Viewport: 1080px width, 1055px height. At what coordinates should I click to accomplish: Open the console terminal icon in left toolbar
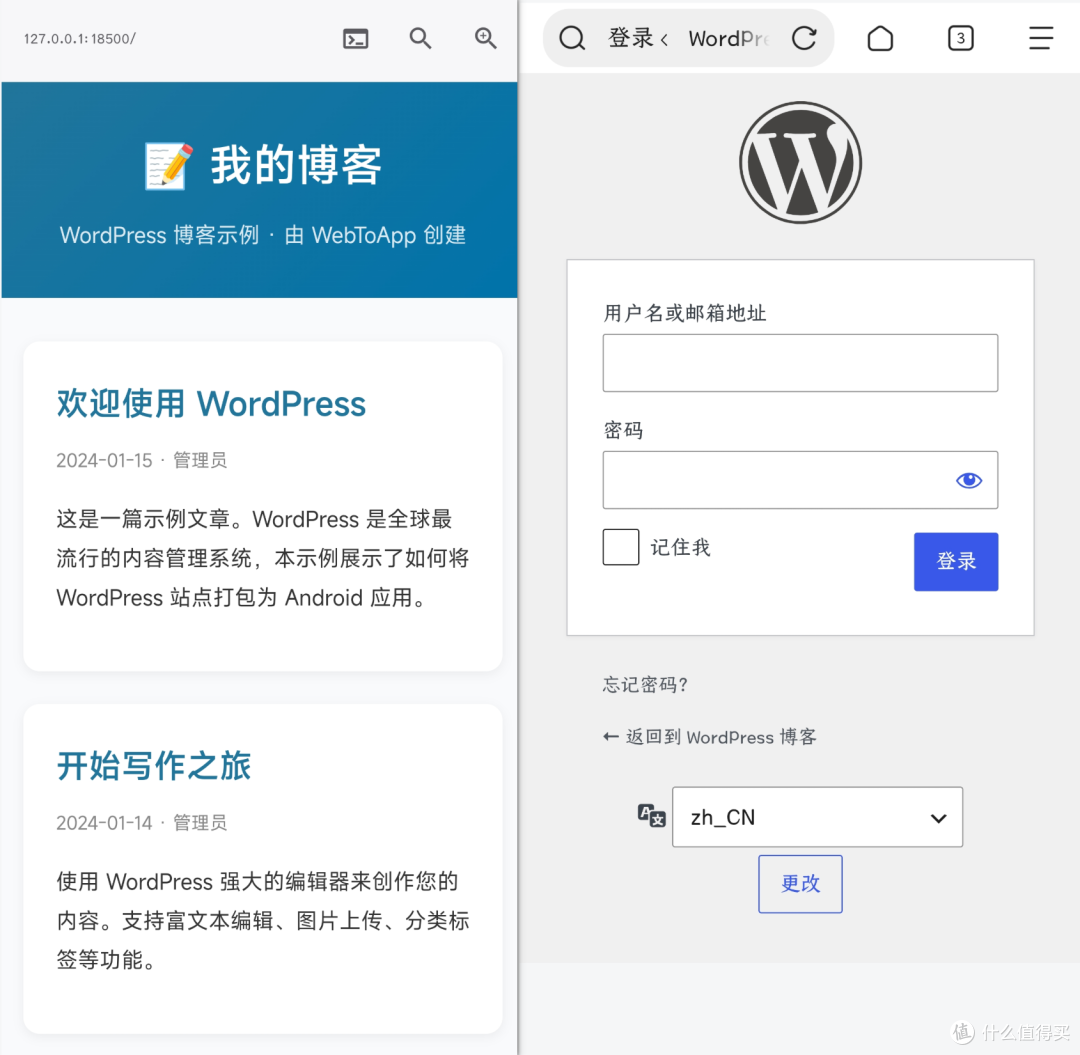click(x=355, y=39)
